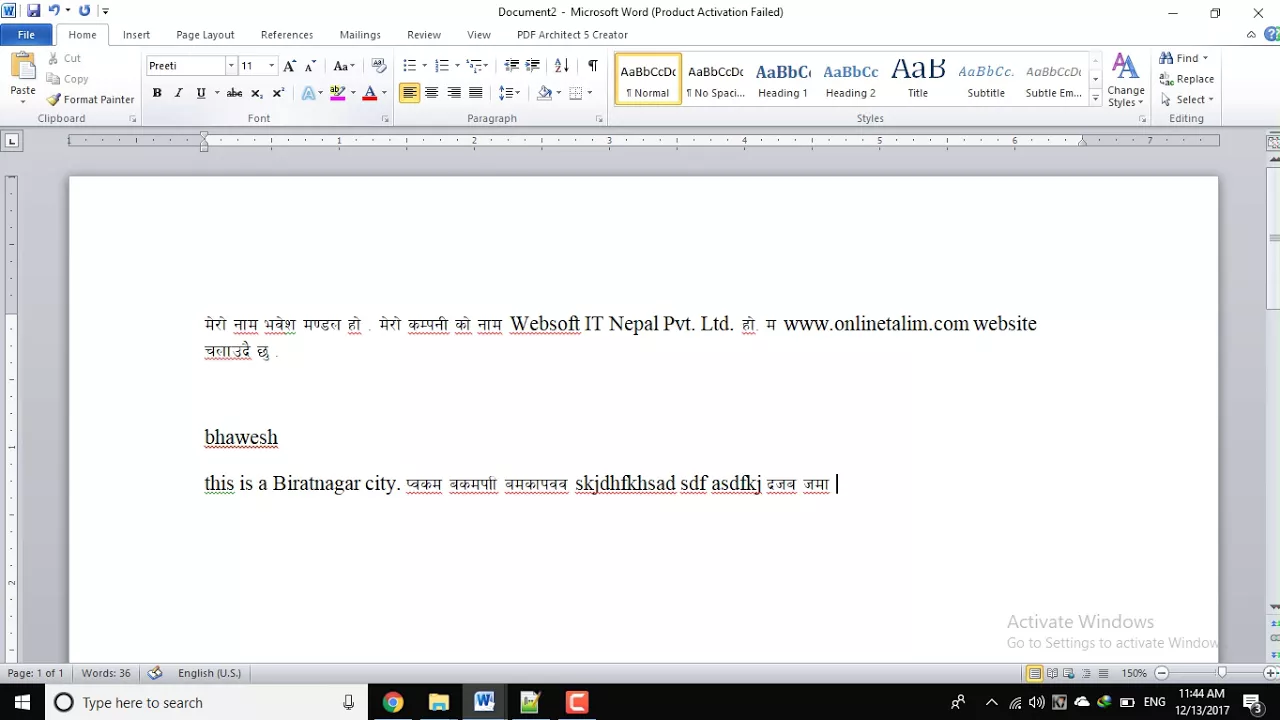Toggle Italic formatting

pyautogui.click(x=178, y=93)
